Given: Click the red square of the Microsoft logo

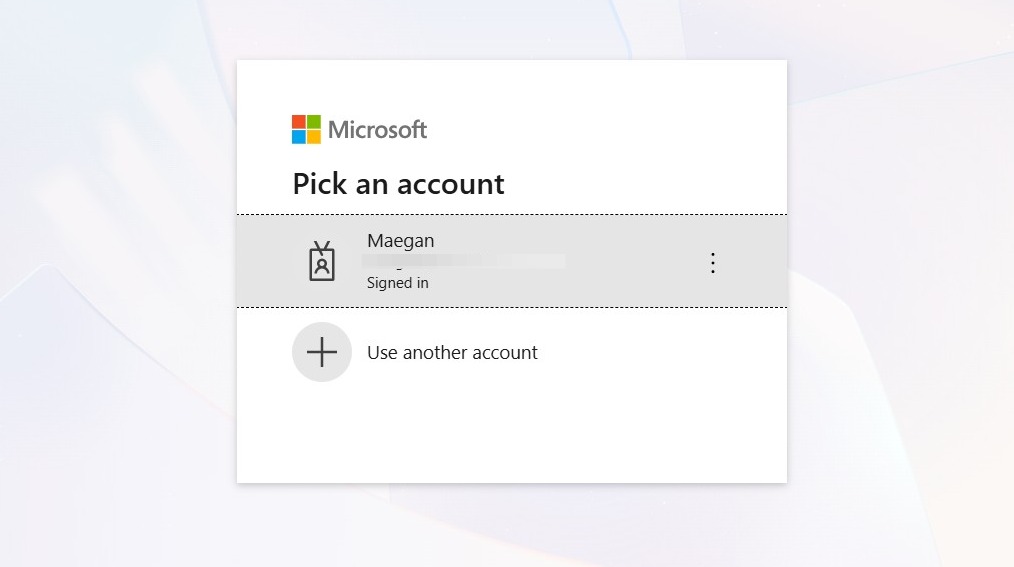Looking at the screenshot, I should [x=298, y=122].
